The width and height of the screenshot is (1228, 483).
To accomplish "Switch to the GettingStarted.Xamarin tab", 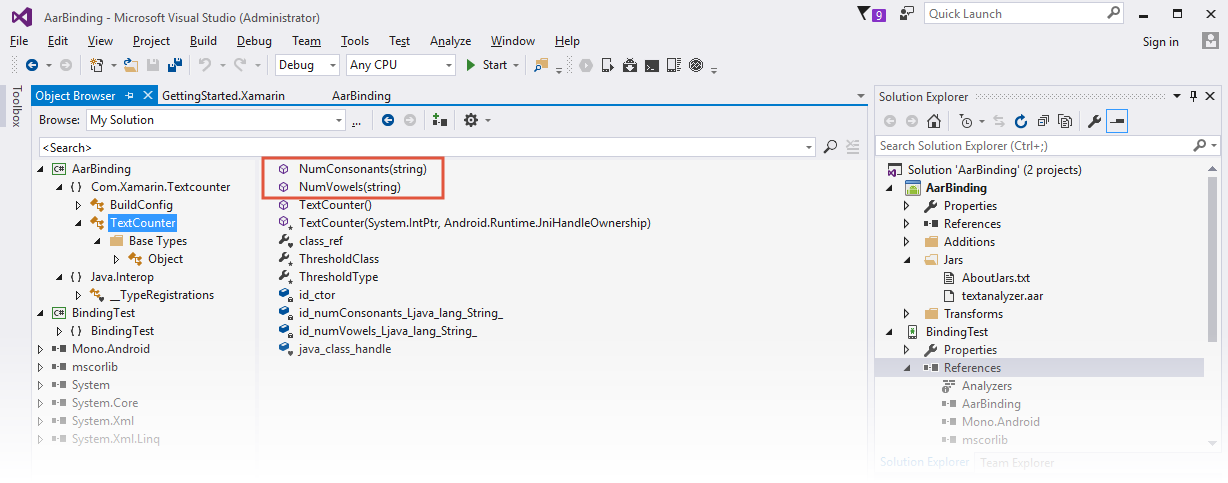I will (223, 96).
